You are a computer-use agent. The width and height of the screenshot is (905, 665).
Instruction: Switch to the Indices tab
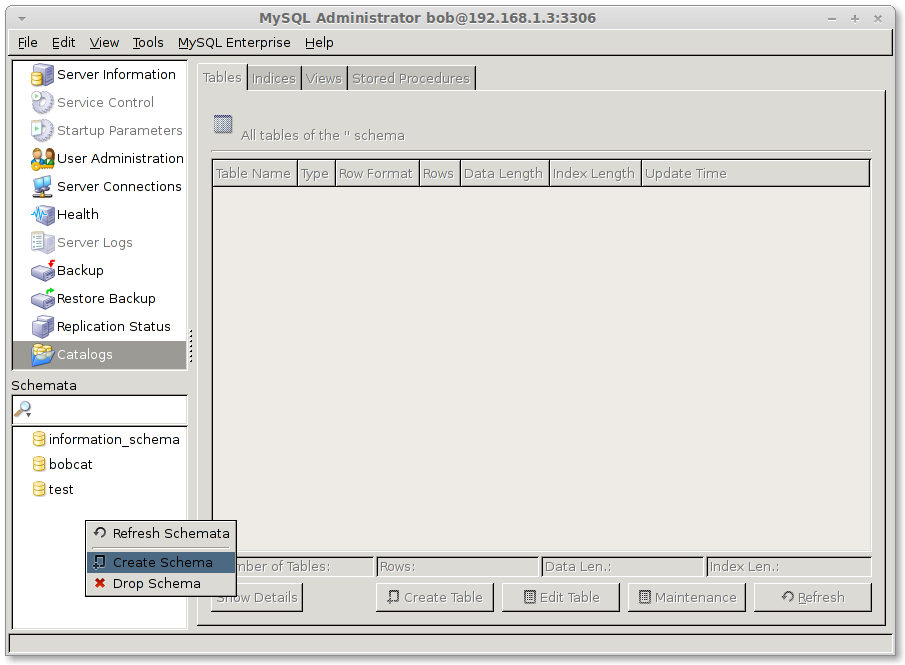(274, 79)
